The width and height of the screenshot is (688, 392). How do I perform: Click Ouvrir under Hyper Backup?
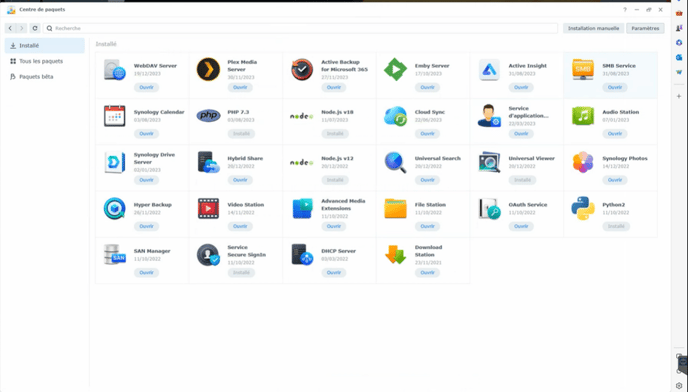coord(147,226)
